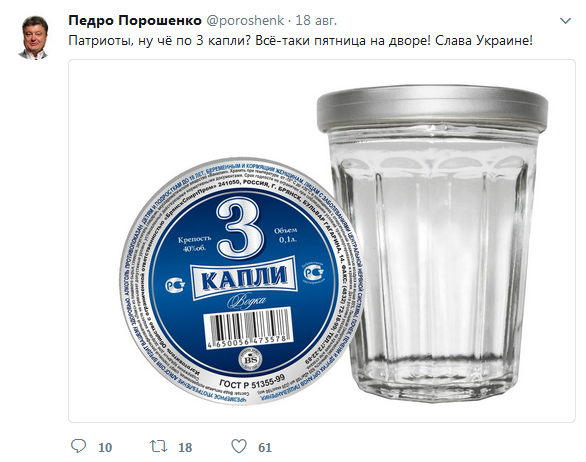
Task: Click the blue КАПЛИ banner on the label
Action: [x=244, y=277]
